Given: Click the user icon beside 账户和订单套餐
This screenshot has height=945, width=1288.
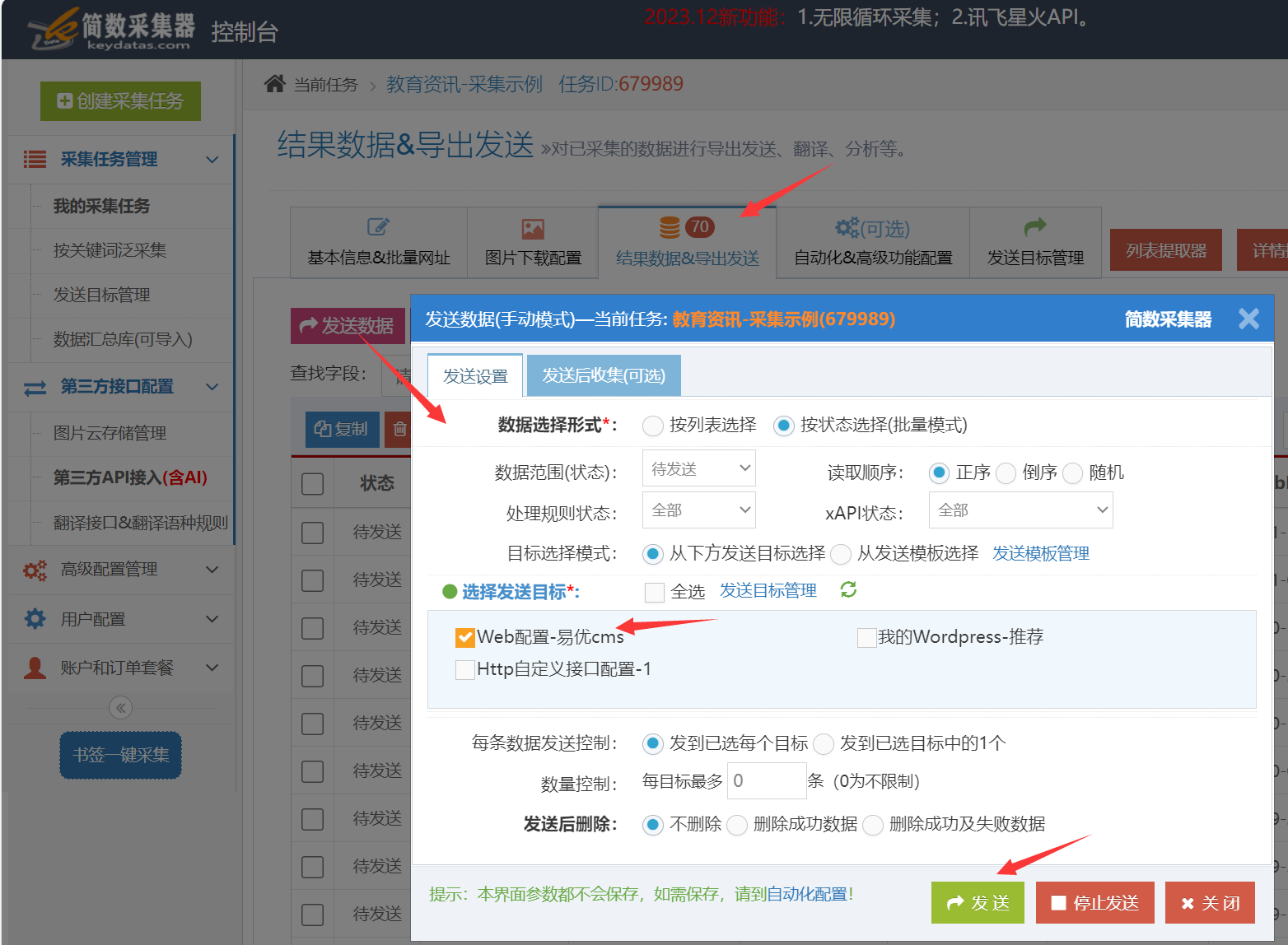Looking at the screenshot, I should coord(35,668).
